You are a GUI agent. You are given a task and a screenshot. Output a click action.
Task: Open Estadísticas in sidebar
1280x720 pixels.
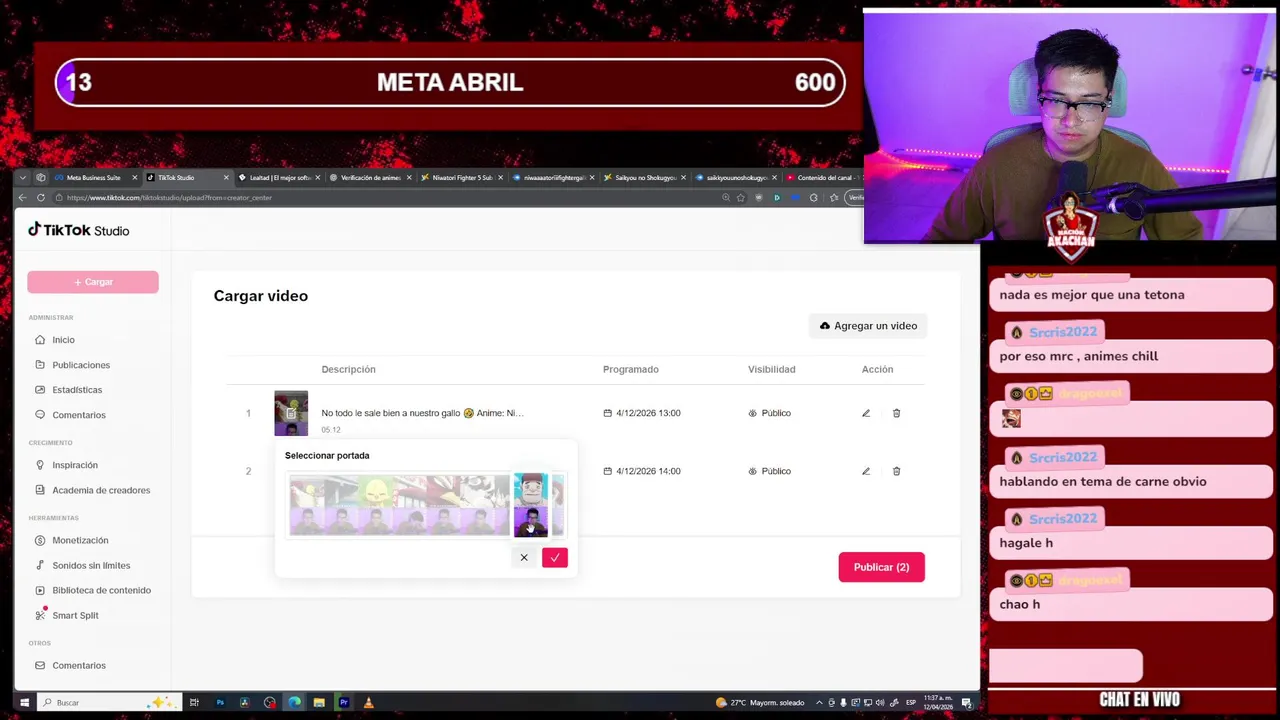[x=68, y=390]
